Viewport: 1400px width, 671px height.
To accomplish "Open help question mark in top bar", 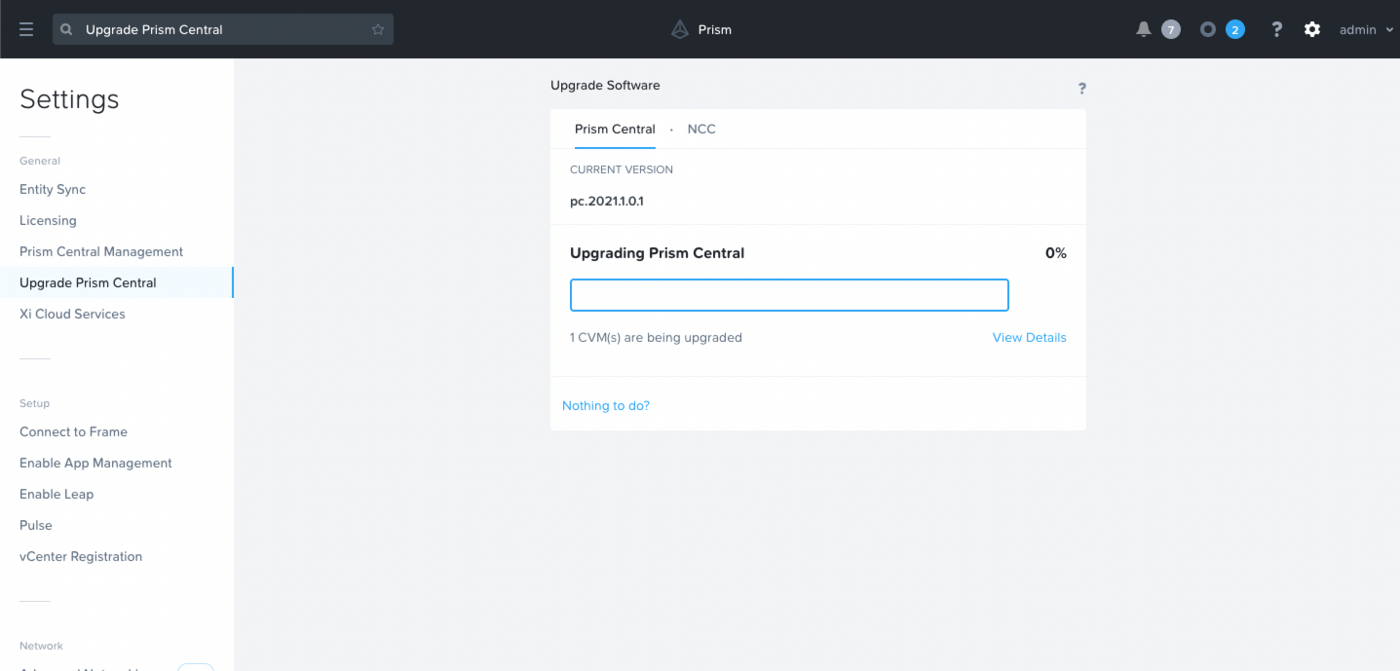I will pos(1276,30).
